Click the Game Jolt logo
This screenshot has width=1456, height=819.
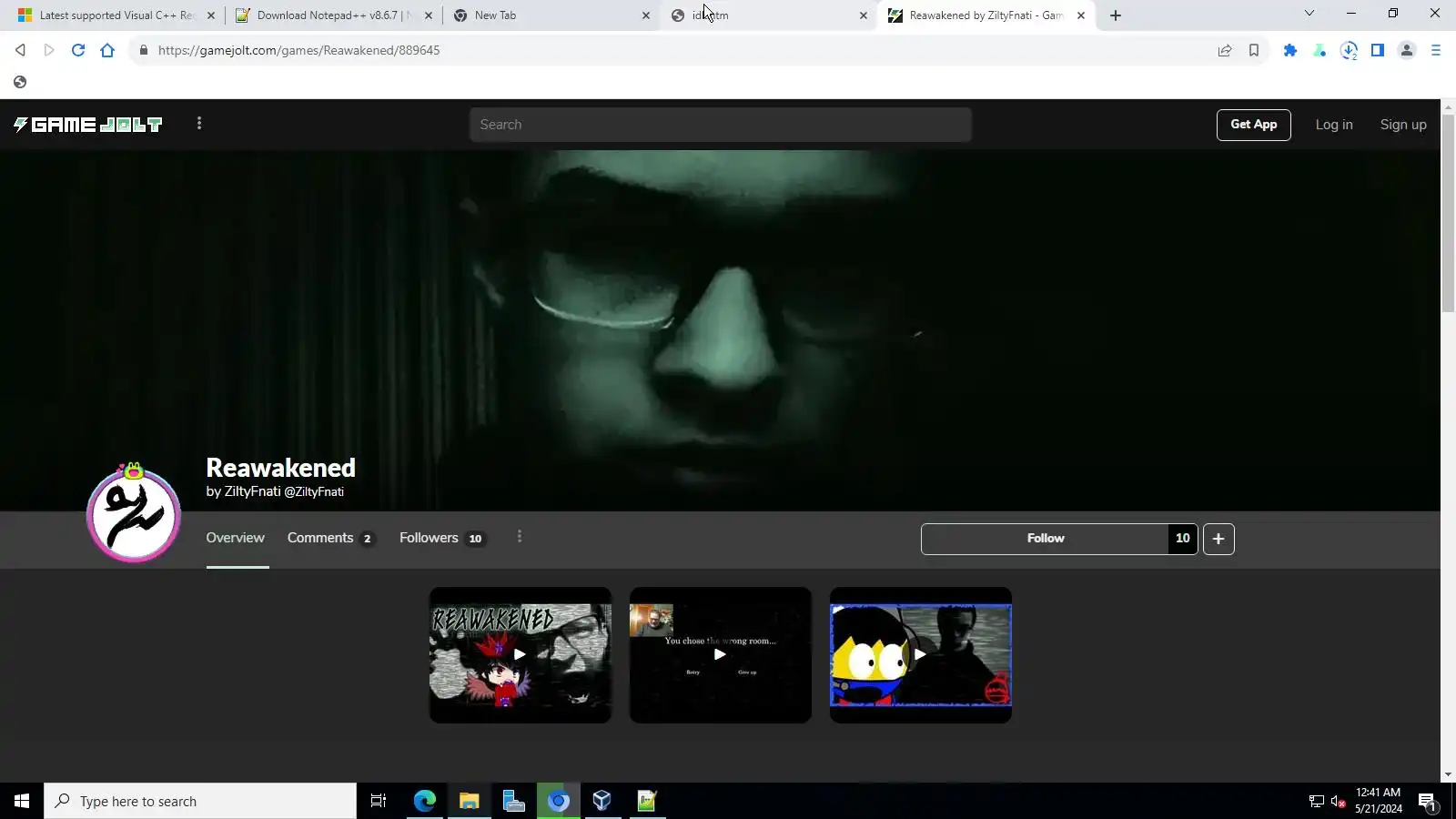(x=87, y=125)
